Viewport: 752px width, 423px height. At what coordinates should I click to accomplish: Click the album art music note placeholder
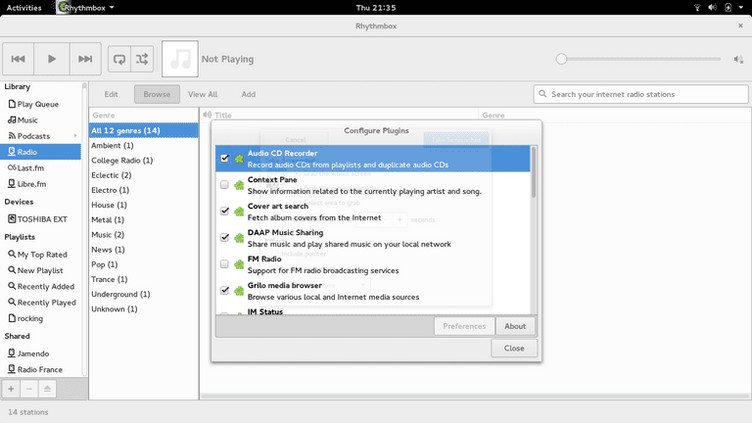click(x=180, y=59)
